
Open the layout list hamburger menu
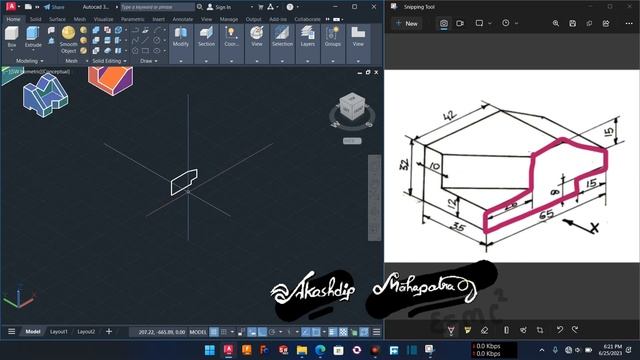click(11, 331)
